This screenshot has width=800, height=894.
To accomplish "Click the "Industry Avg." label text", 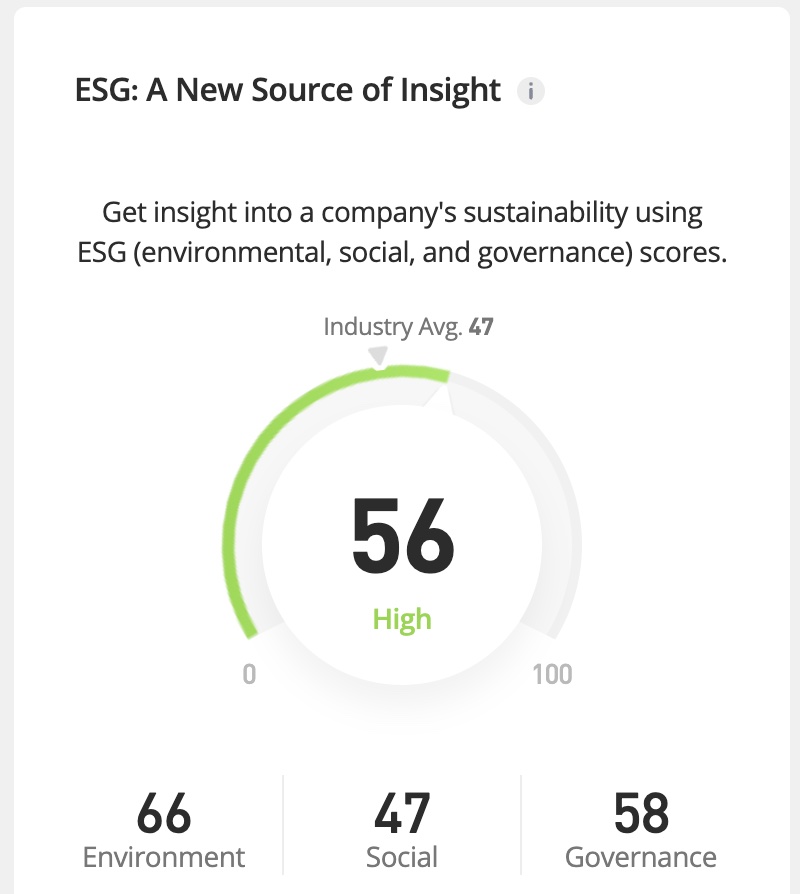I will [x=392, y=327].
